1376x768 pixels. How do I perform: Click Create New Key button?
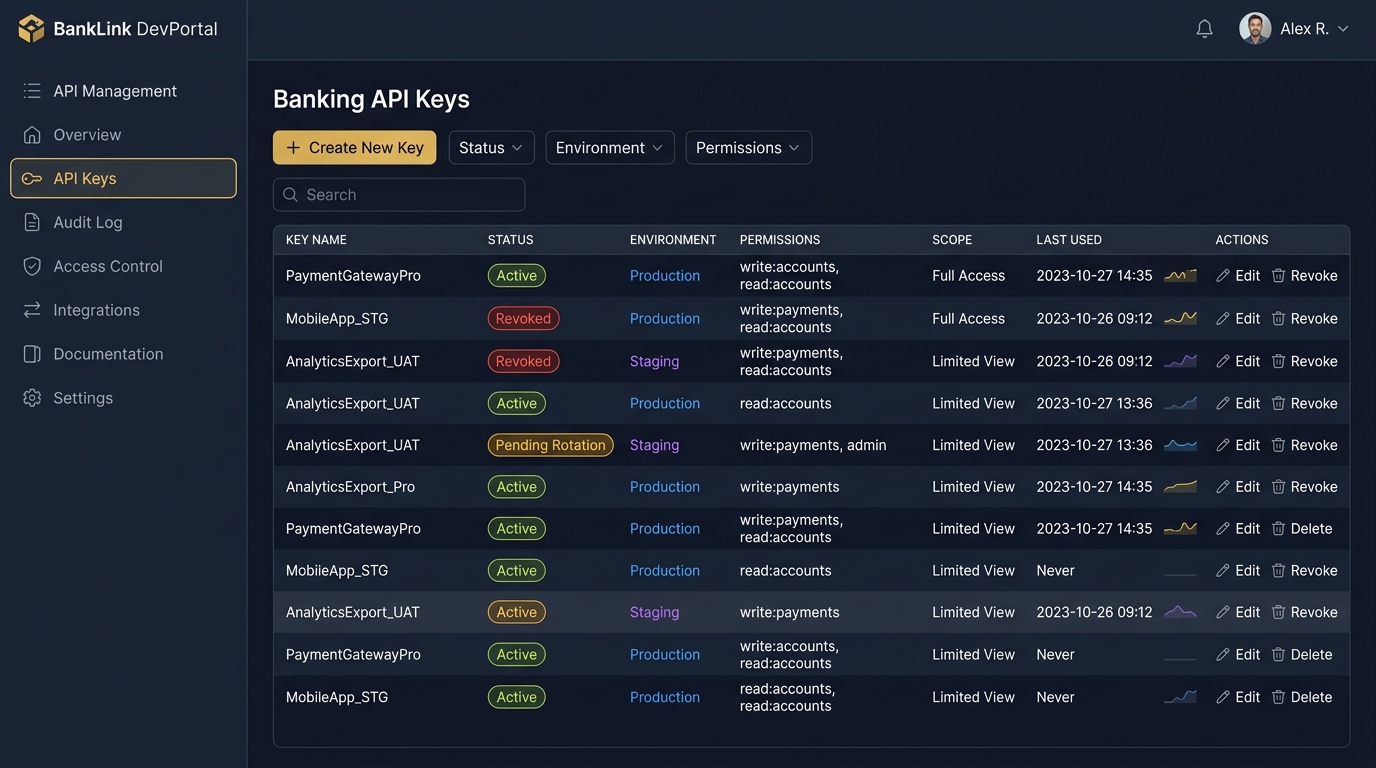pos(355,147)
